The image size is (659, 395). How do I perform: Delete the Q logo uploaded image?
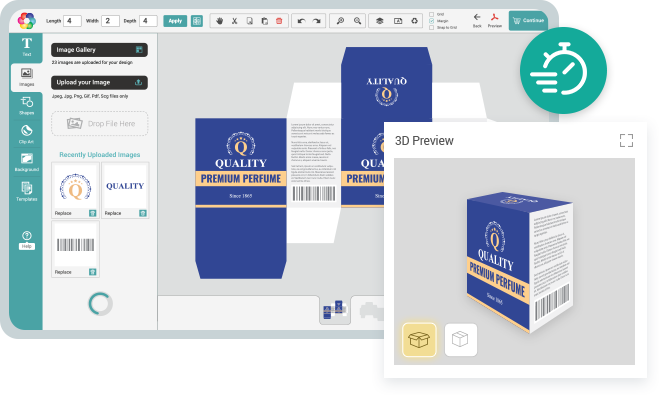pos(92,213)
